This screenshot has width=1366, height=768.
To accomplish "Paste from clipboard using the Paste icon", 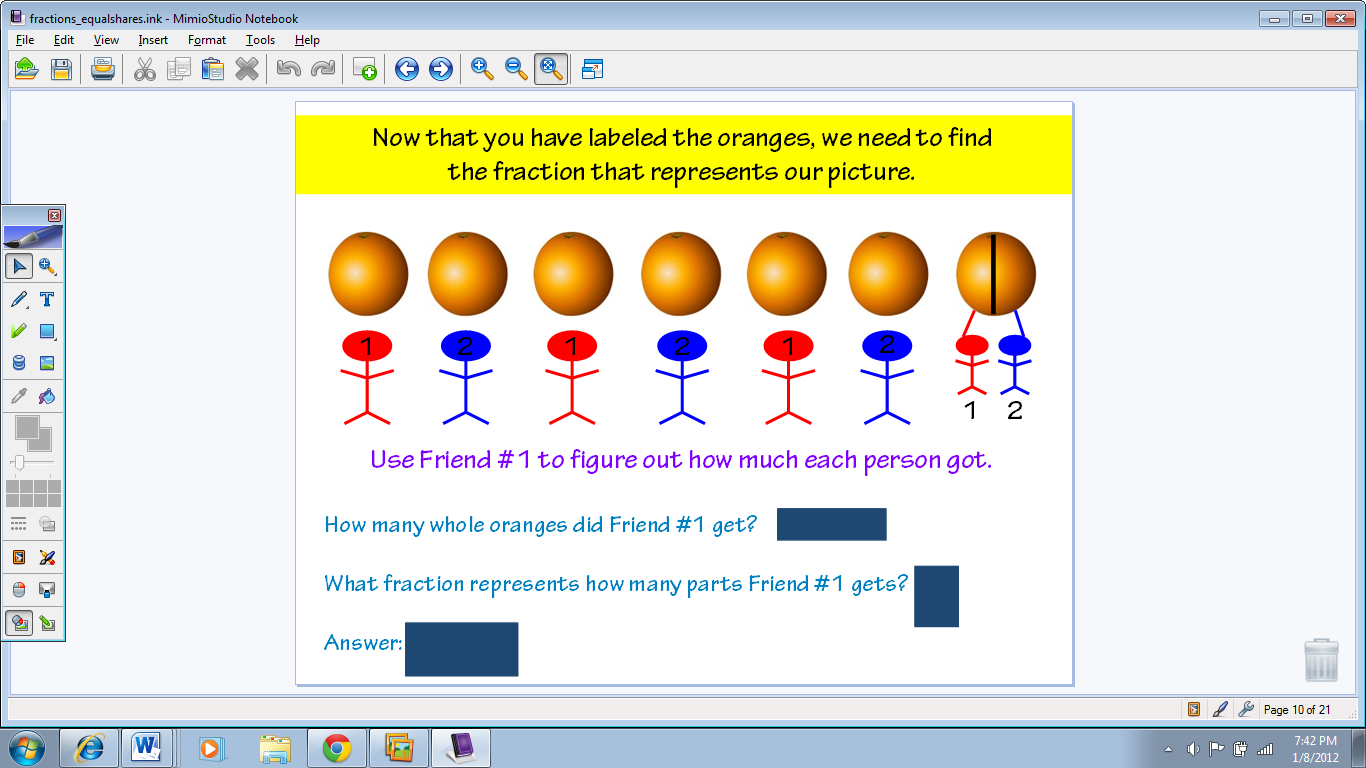I will coord(213,69).
